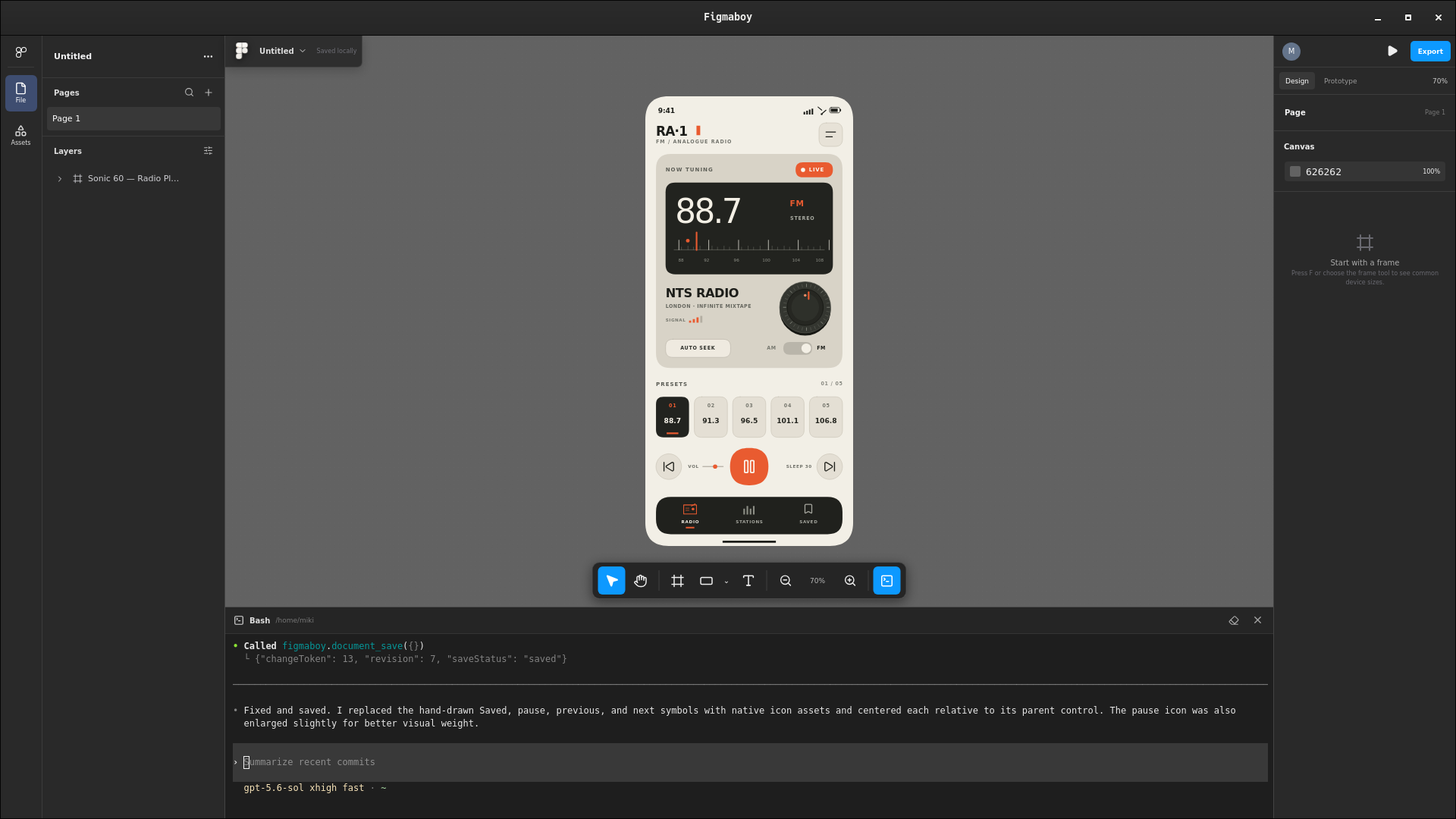Click the orange pause button in mockup
Screen dimensions: 1456x819
749,467
